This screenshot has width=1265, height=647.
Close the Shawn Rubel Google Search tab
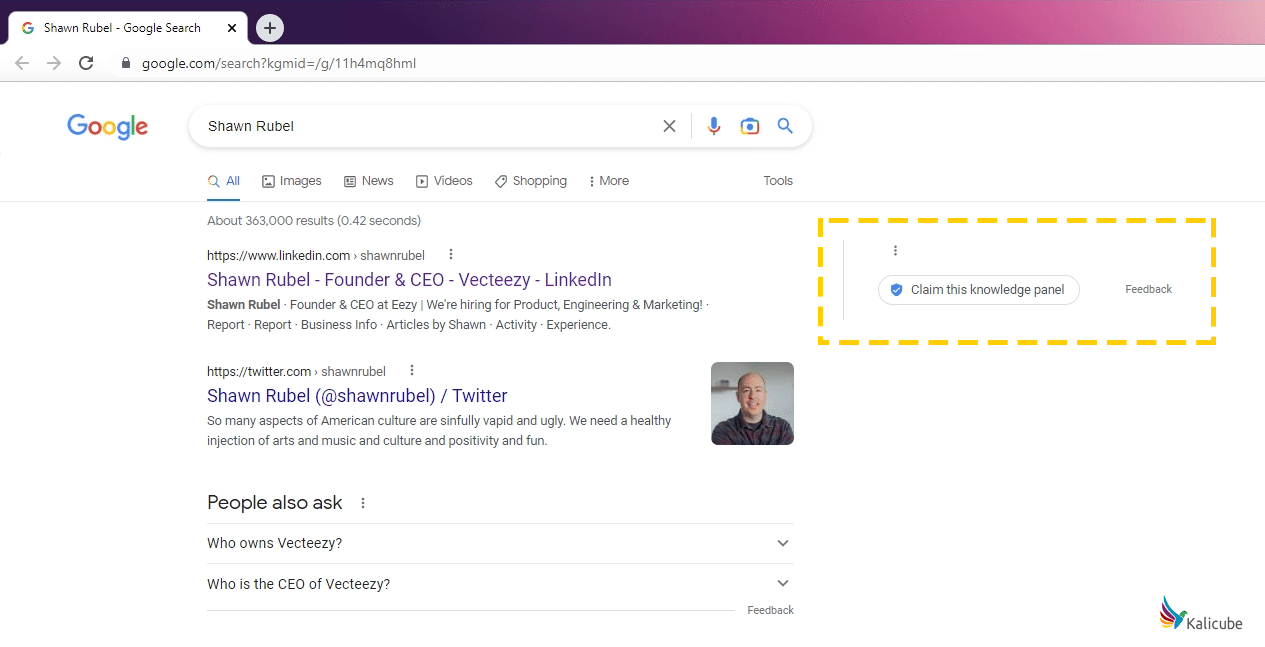point(232,28)
